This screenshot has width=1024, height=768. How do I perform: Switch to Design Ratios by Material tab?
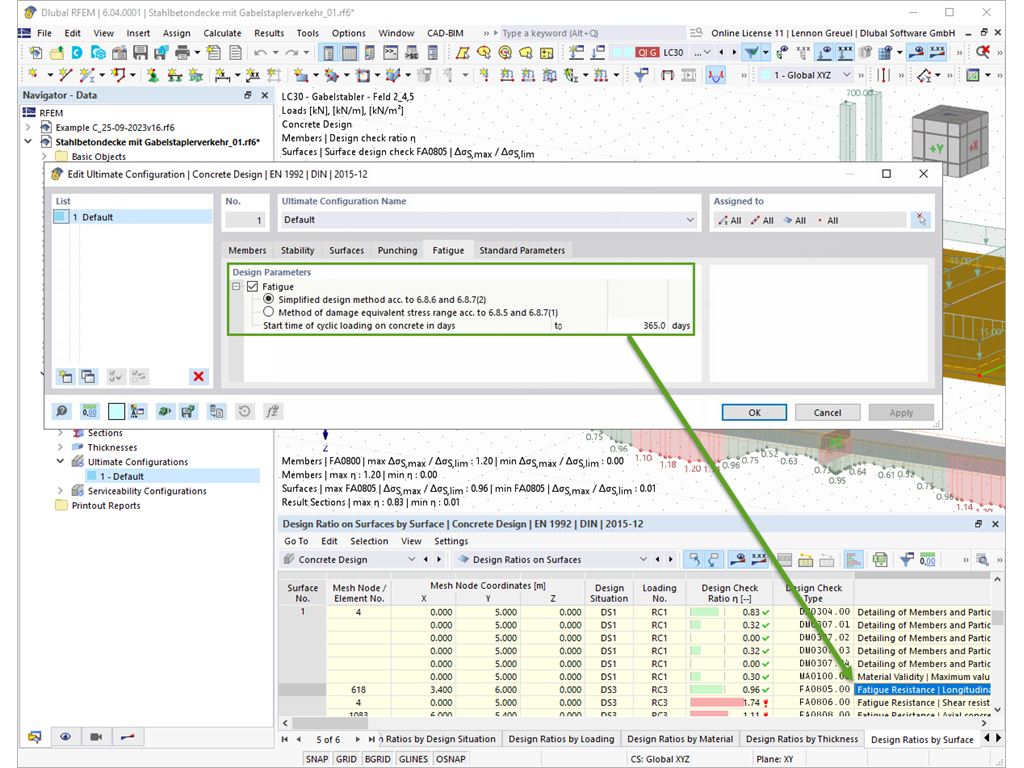[680, 739]
